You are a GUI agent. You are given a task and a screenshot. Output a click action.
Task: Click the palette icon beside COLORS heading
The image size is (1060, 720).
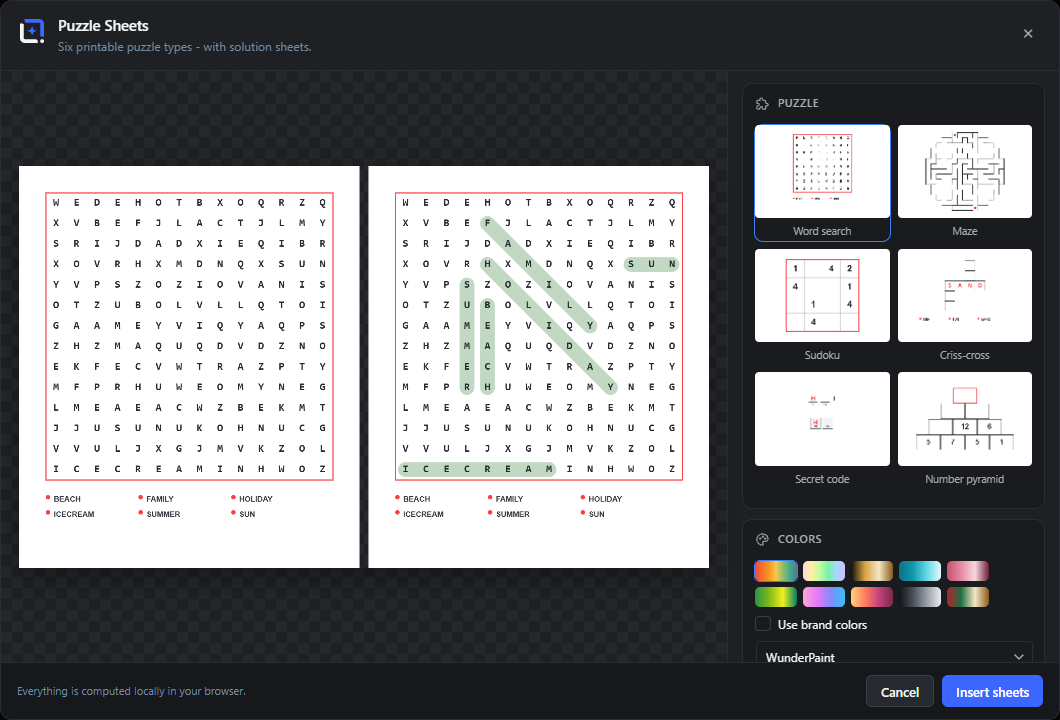[762, 539]
